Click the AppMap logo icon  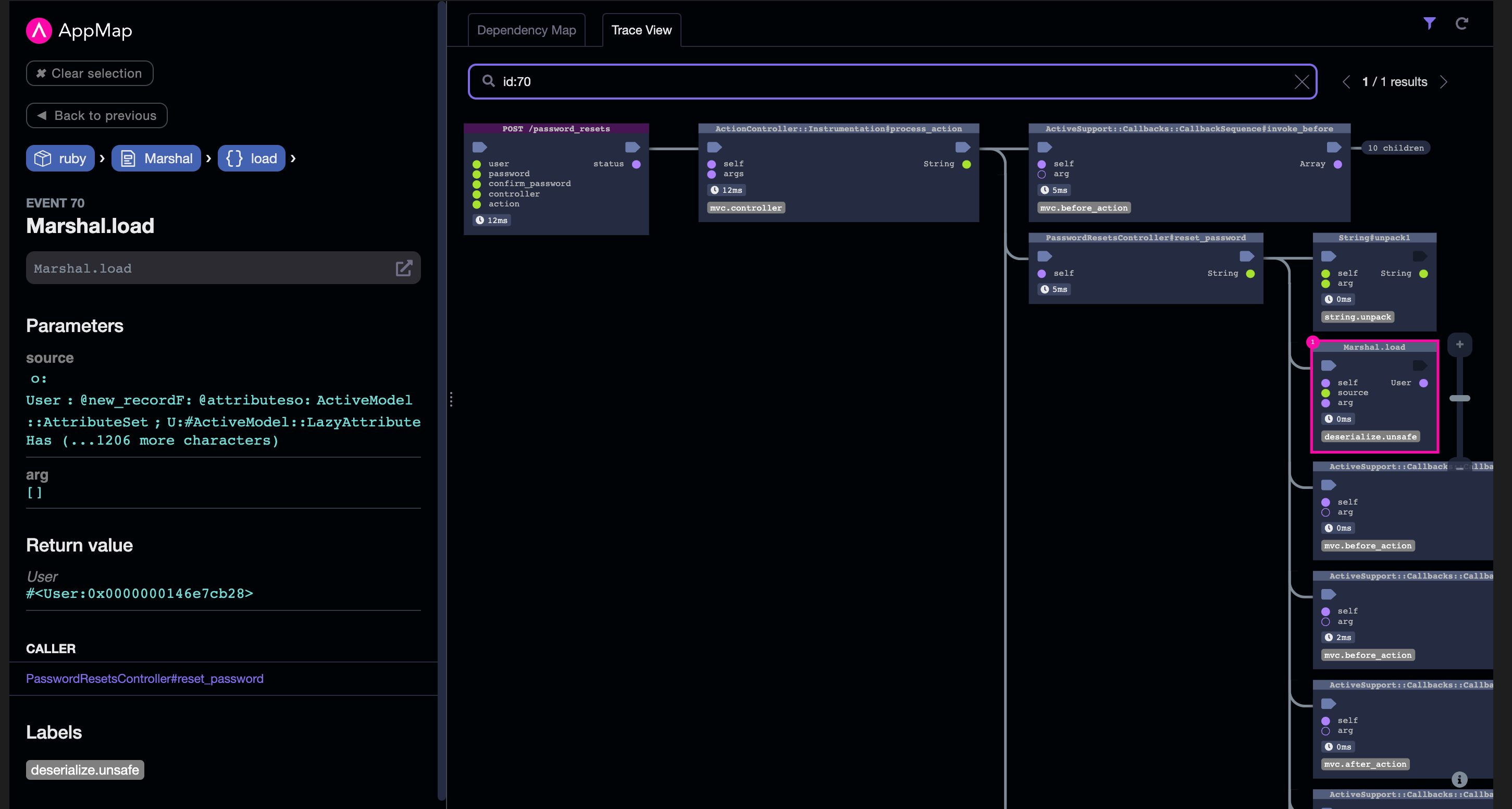[39, 31]
